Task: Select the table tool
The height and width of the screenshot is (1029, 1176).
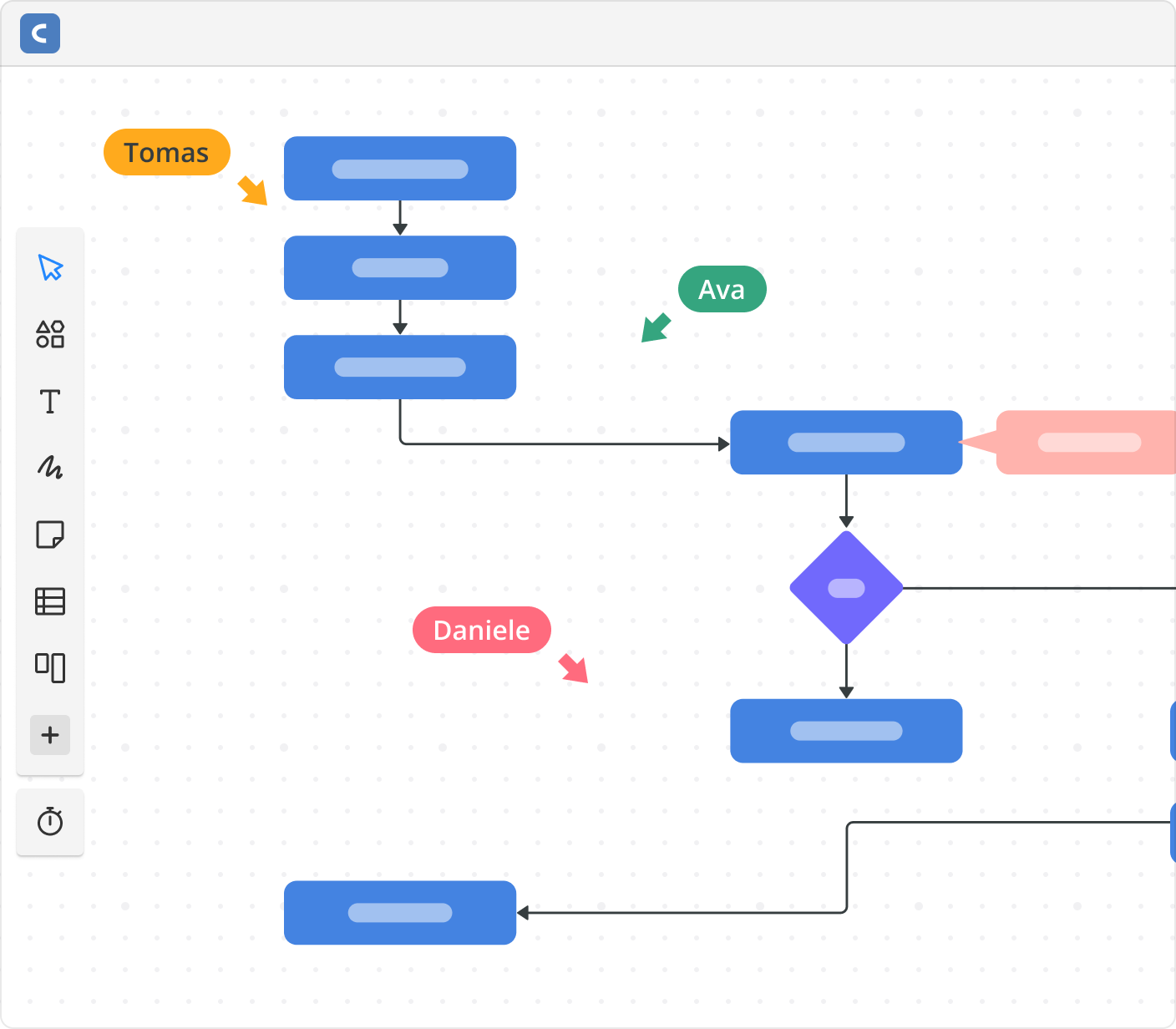Action: 50,601
